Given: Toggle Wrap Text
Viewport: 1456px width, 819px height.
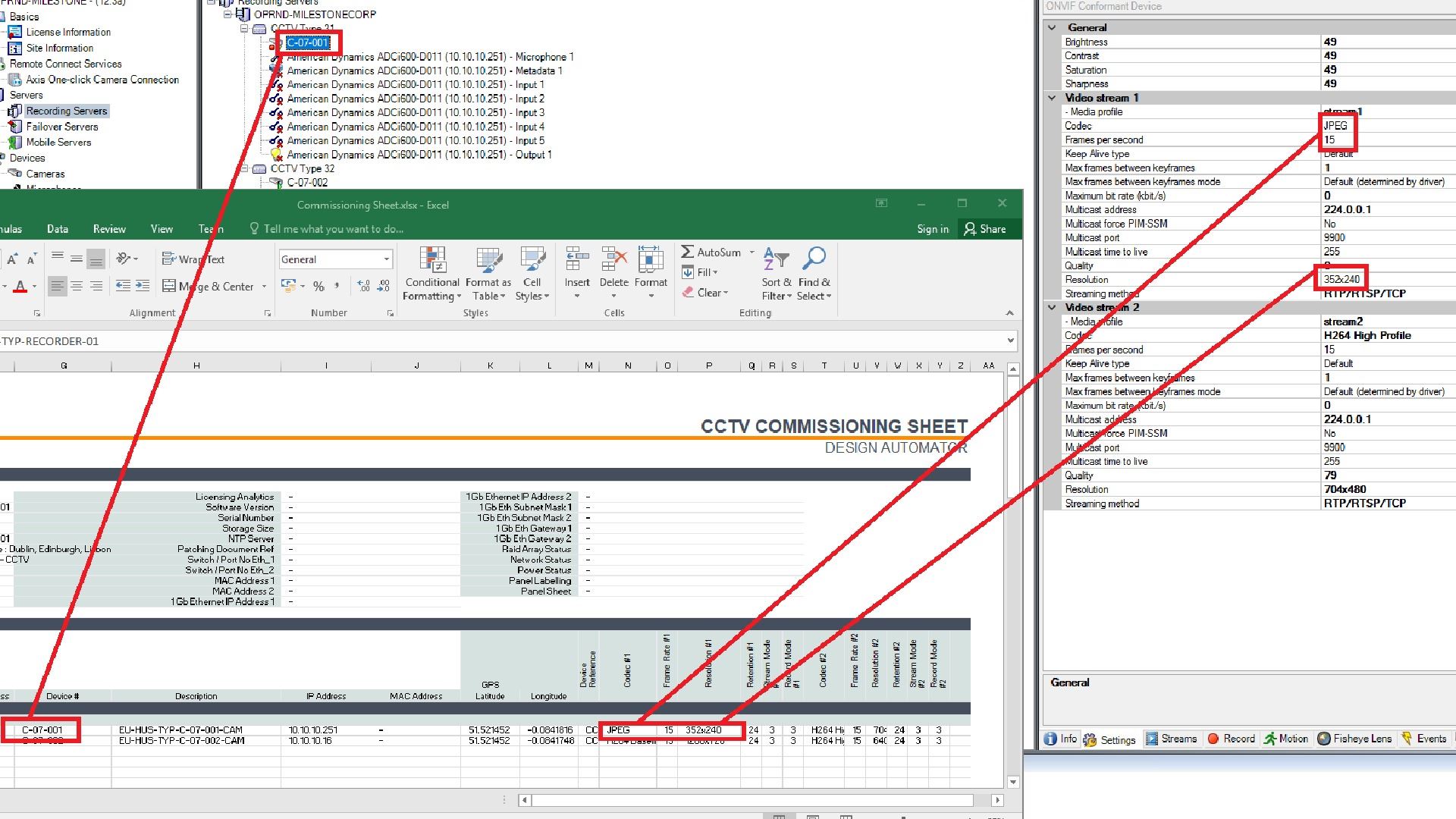Looking at the screenshot, I should click(193, 259).
